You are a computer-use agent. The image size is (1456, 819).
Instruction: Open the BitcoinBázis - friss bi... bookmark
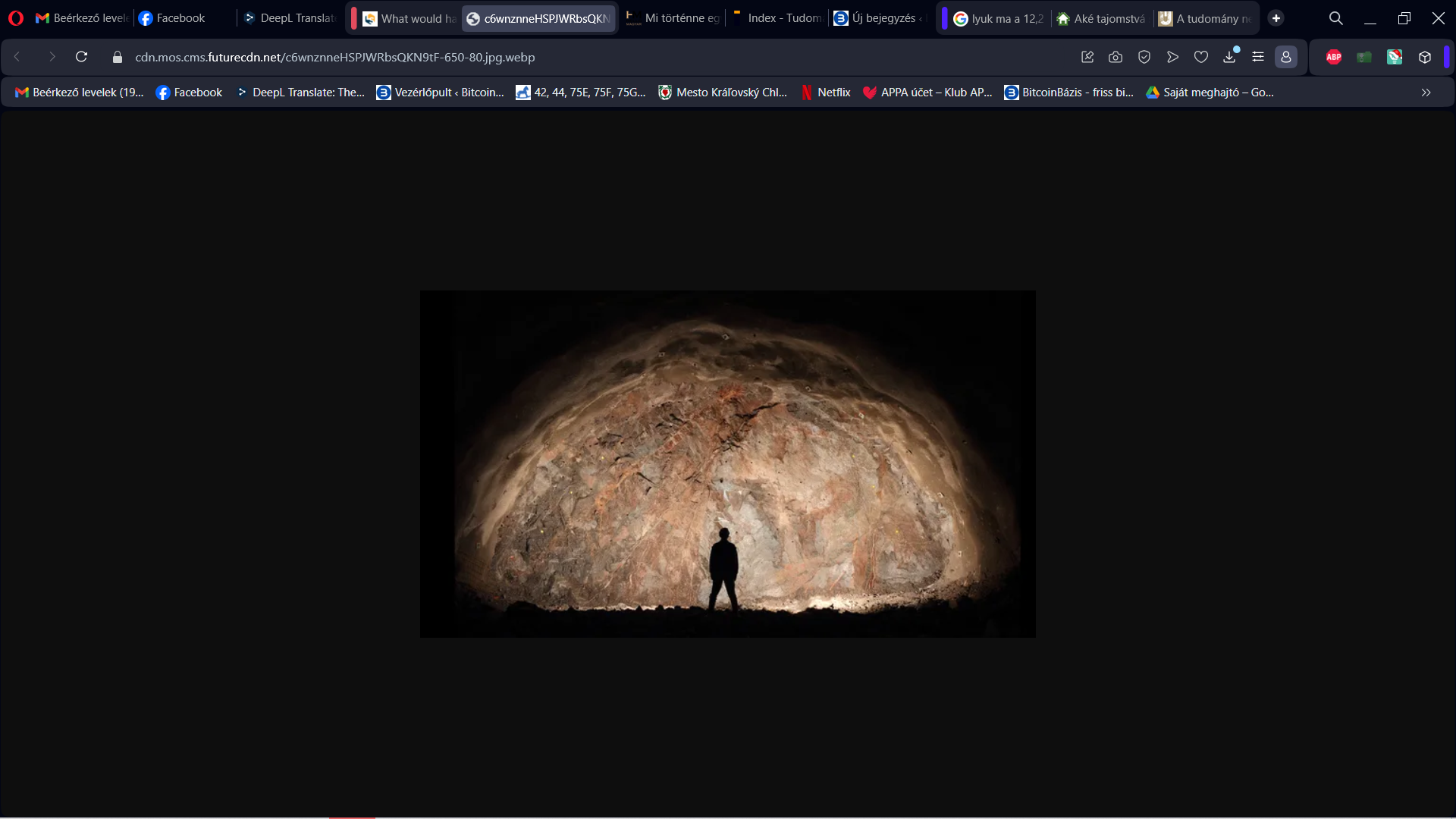tap(1068, 93)
